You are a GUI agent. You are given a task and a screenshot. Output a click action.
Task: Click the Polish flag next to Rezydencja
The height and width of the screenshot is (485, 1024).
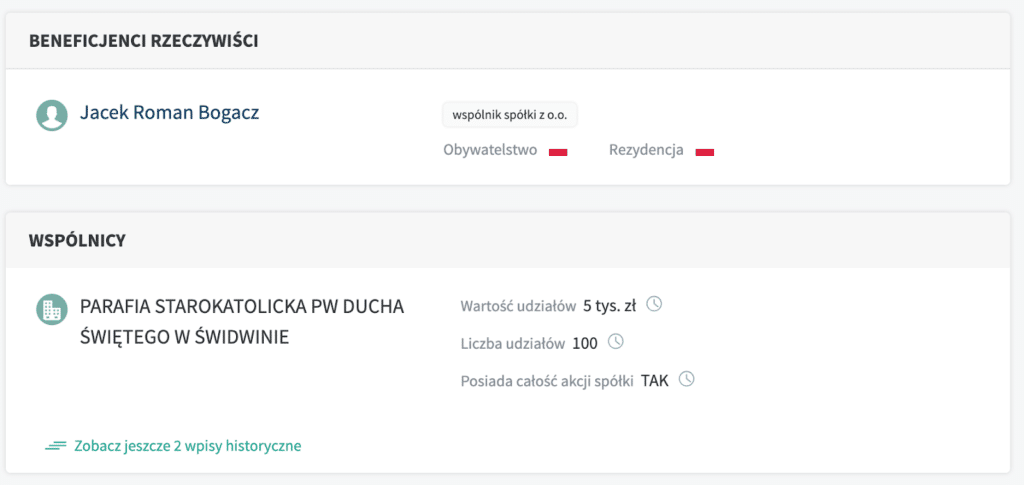tap(704, 151)
